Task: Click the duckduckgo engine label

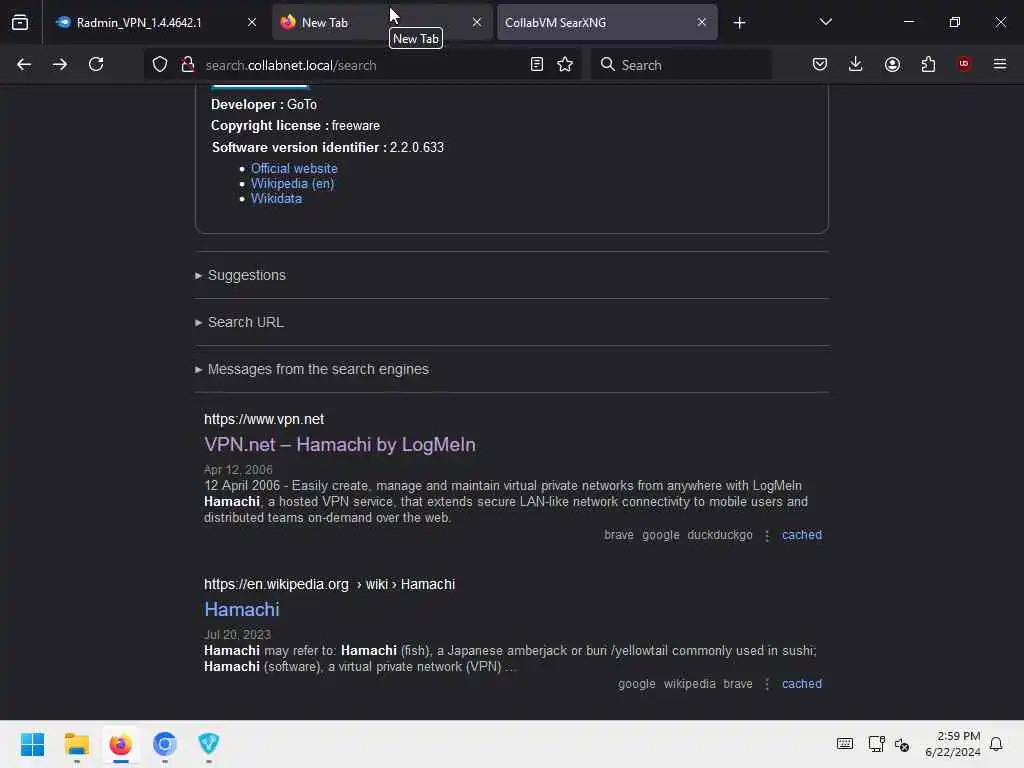Action: click(720, 535)
